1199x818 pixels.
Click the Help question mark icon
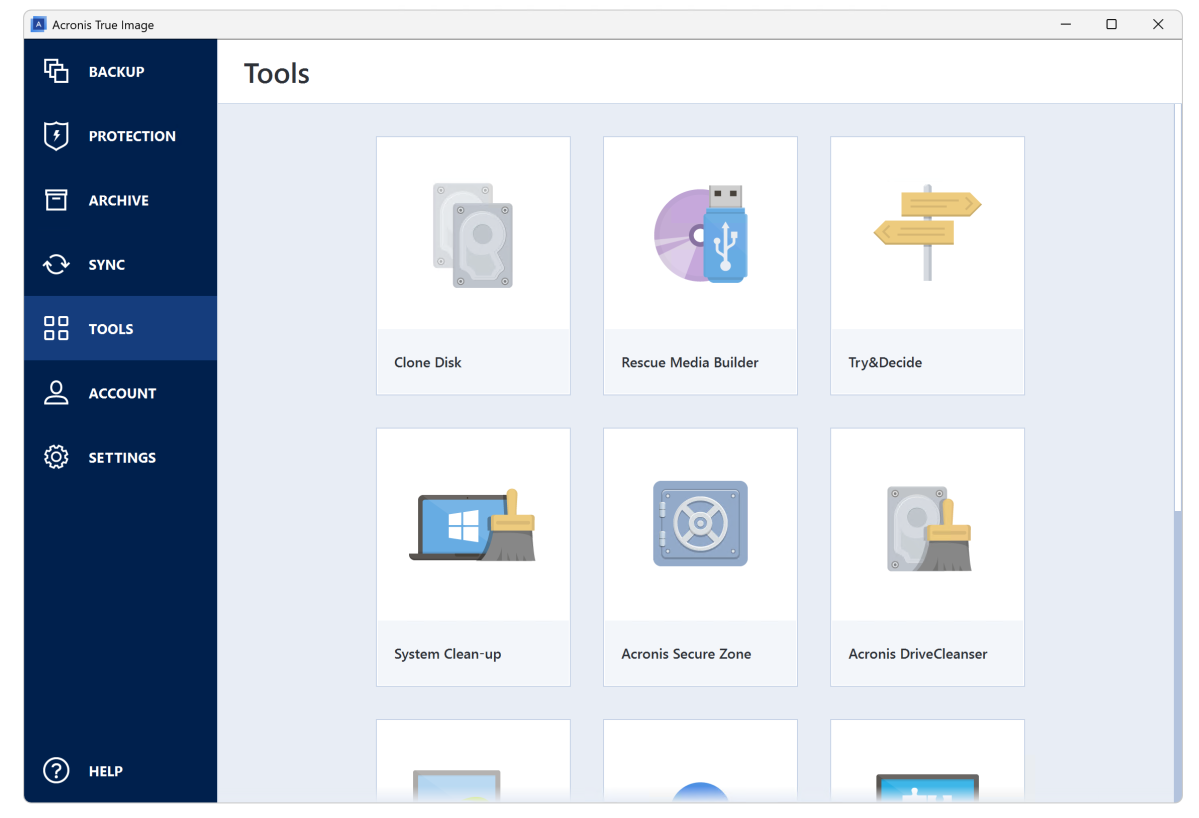[56, 770]
